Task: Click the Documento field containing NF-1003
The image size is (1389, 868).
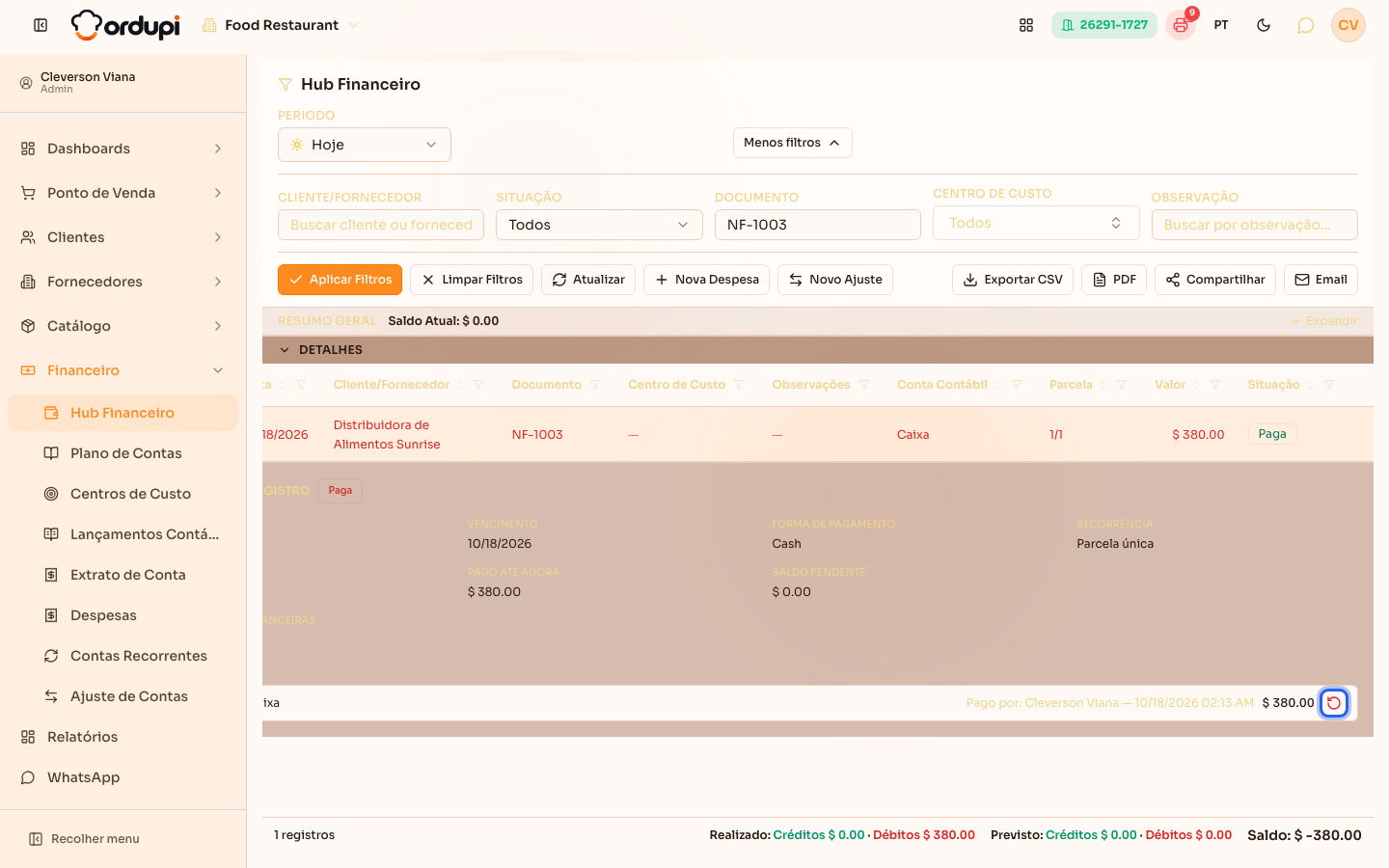Action: [818, 225]
